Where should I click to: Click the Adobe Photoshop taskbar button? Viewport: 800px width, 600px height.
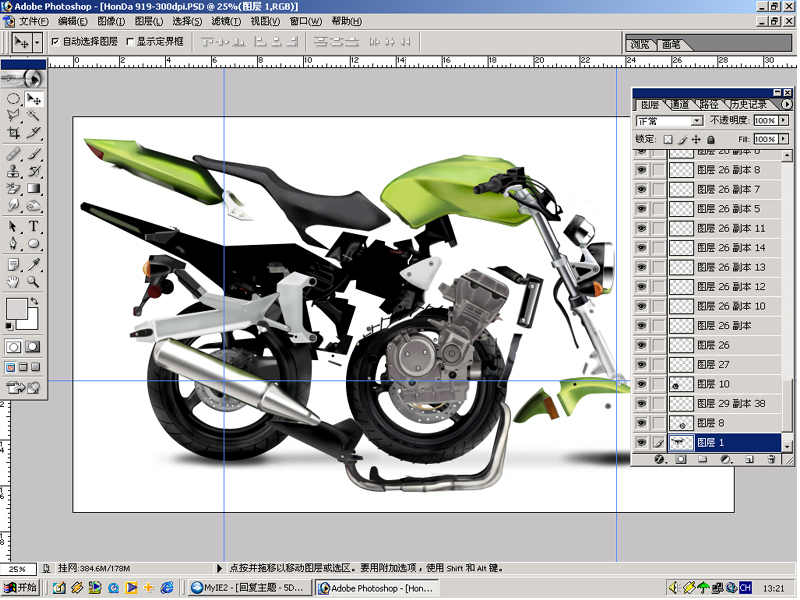(376, 588)
